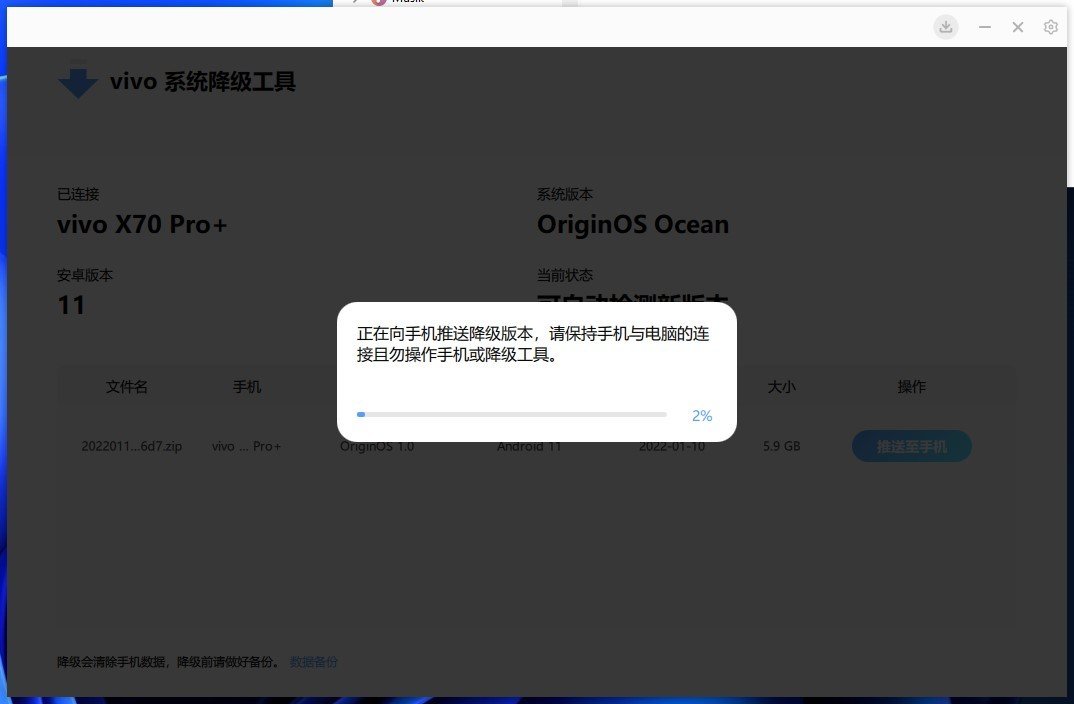Click the blue progress bar in dialog
Screen dimensions: 1074x704
tap(512, 414)
